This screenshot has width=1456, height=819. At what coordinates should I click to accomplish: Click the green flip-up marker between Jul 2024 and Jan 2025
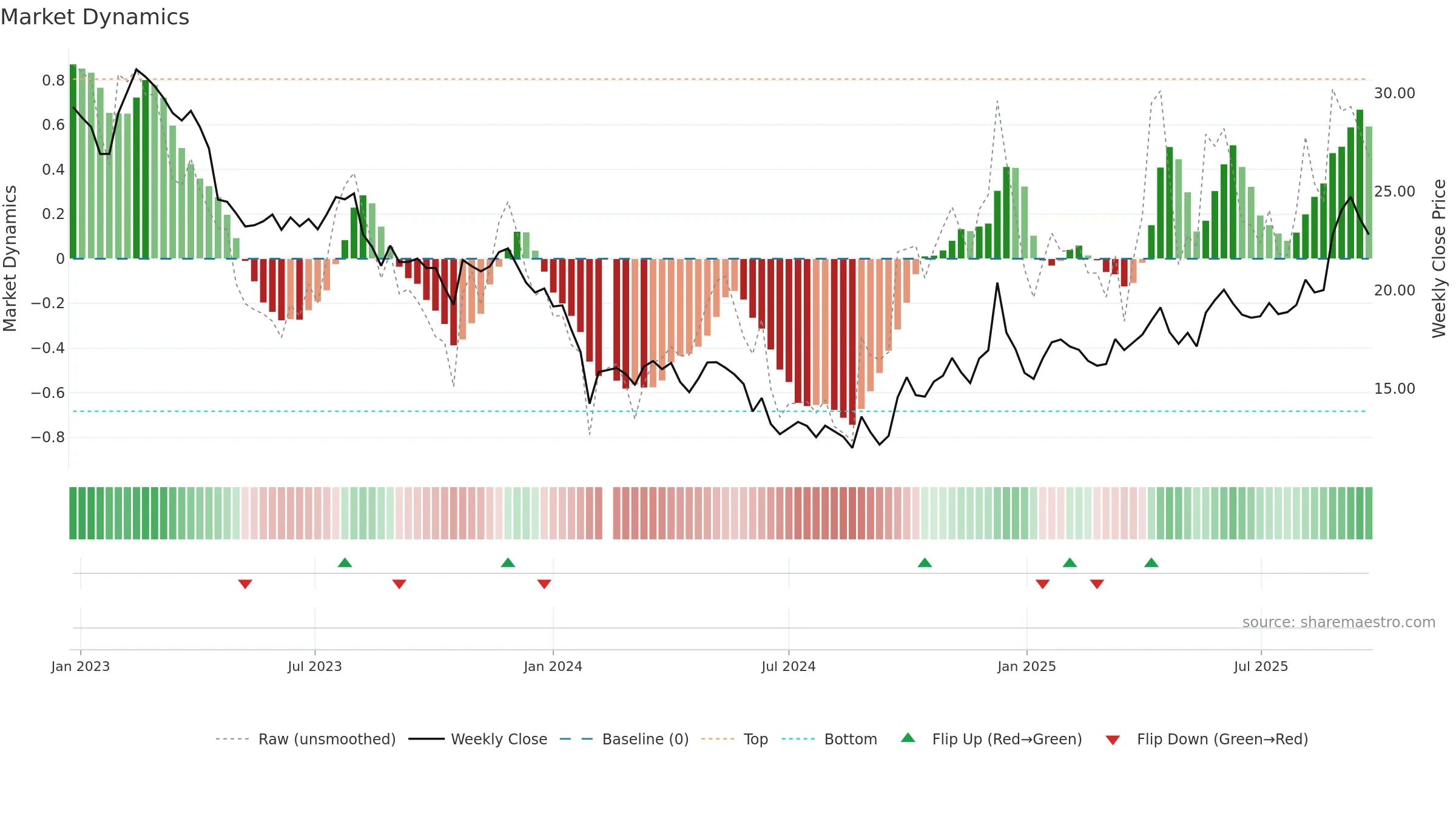pos(925,562)
